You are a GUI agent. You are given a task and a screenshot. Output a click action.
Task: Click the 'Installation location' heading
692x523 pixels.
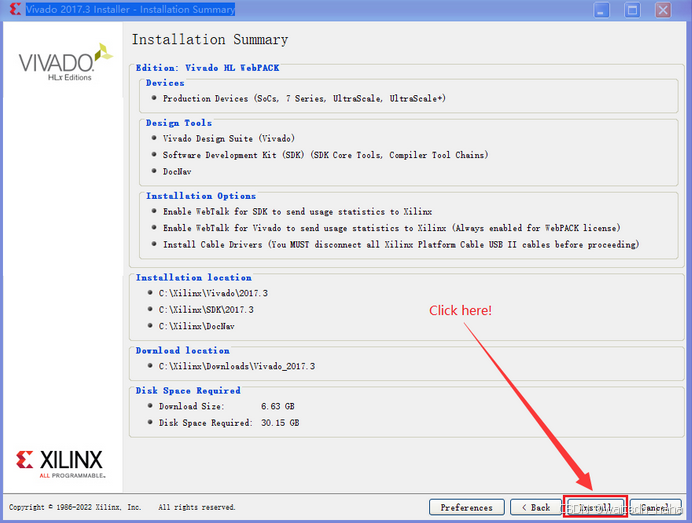[x=194, y=278]
